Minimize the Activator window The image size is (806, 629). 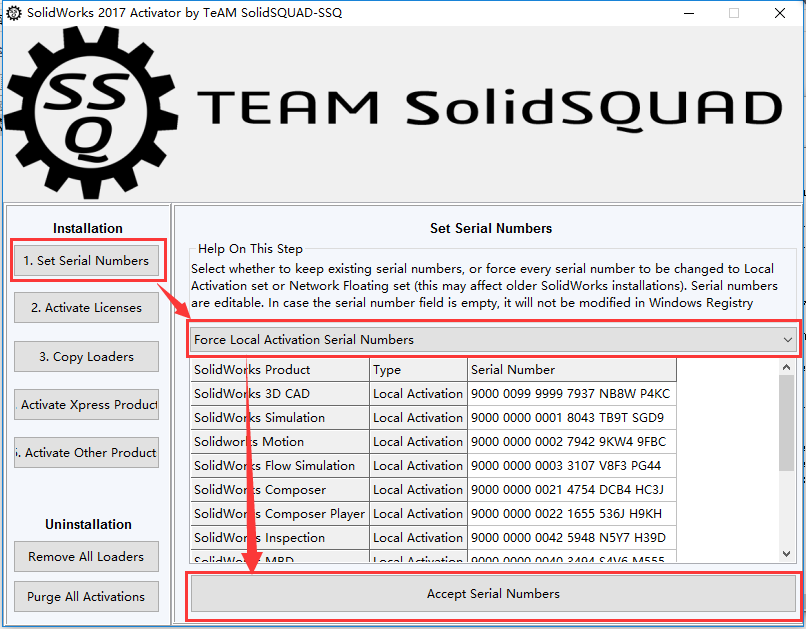[689, 13]
